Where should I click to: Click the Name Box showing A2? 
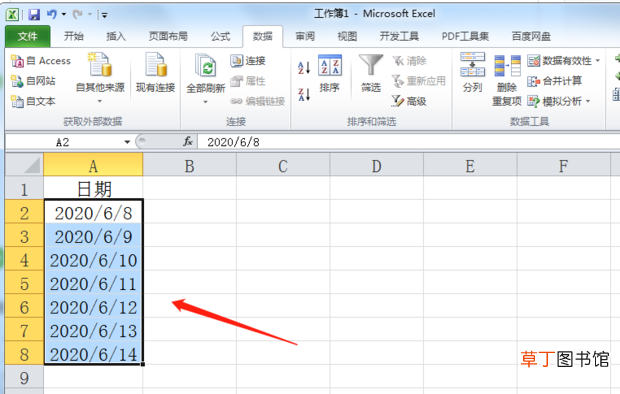pyautogui.click(x=63, y=142)
